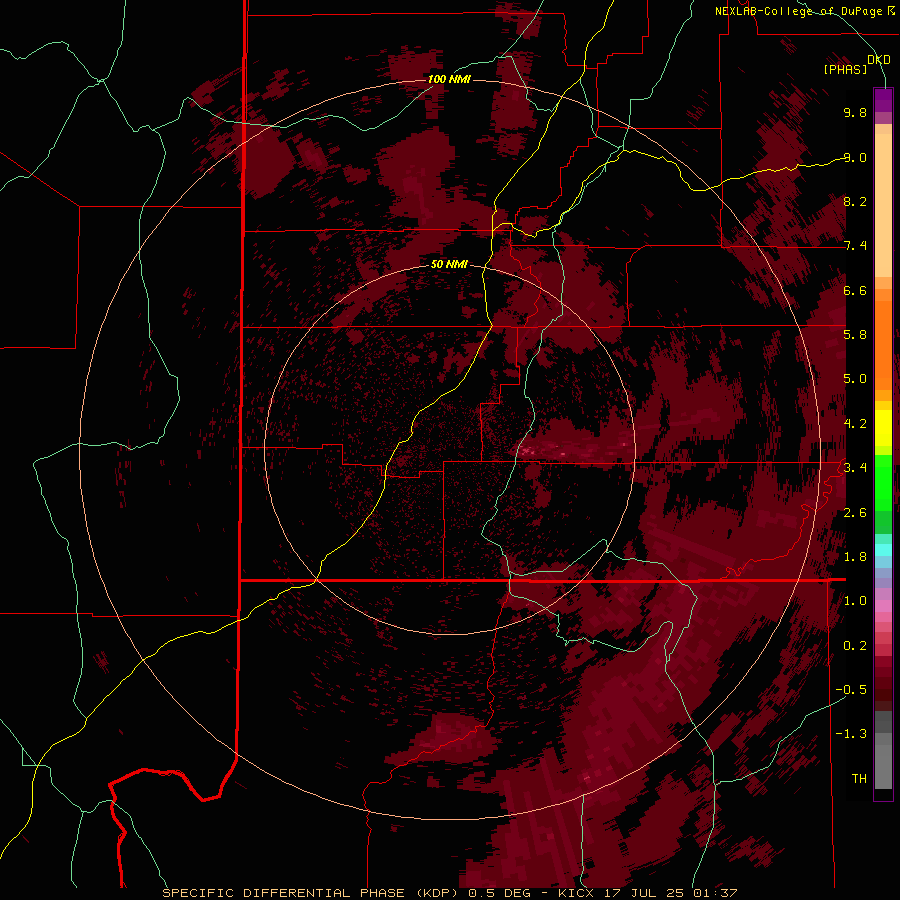The width and height of the screenshot is (900, 900).
Task: Click the 8.2 value on the color scale
Action: pos(855,201)
